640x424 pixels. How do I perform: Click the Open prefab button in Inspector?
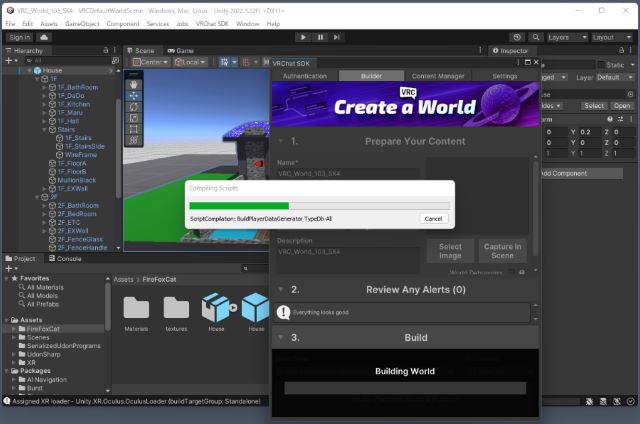point(622,106)
